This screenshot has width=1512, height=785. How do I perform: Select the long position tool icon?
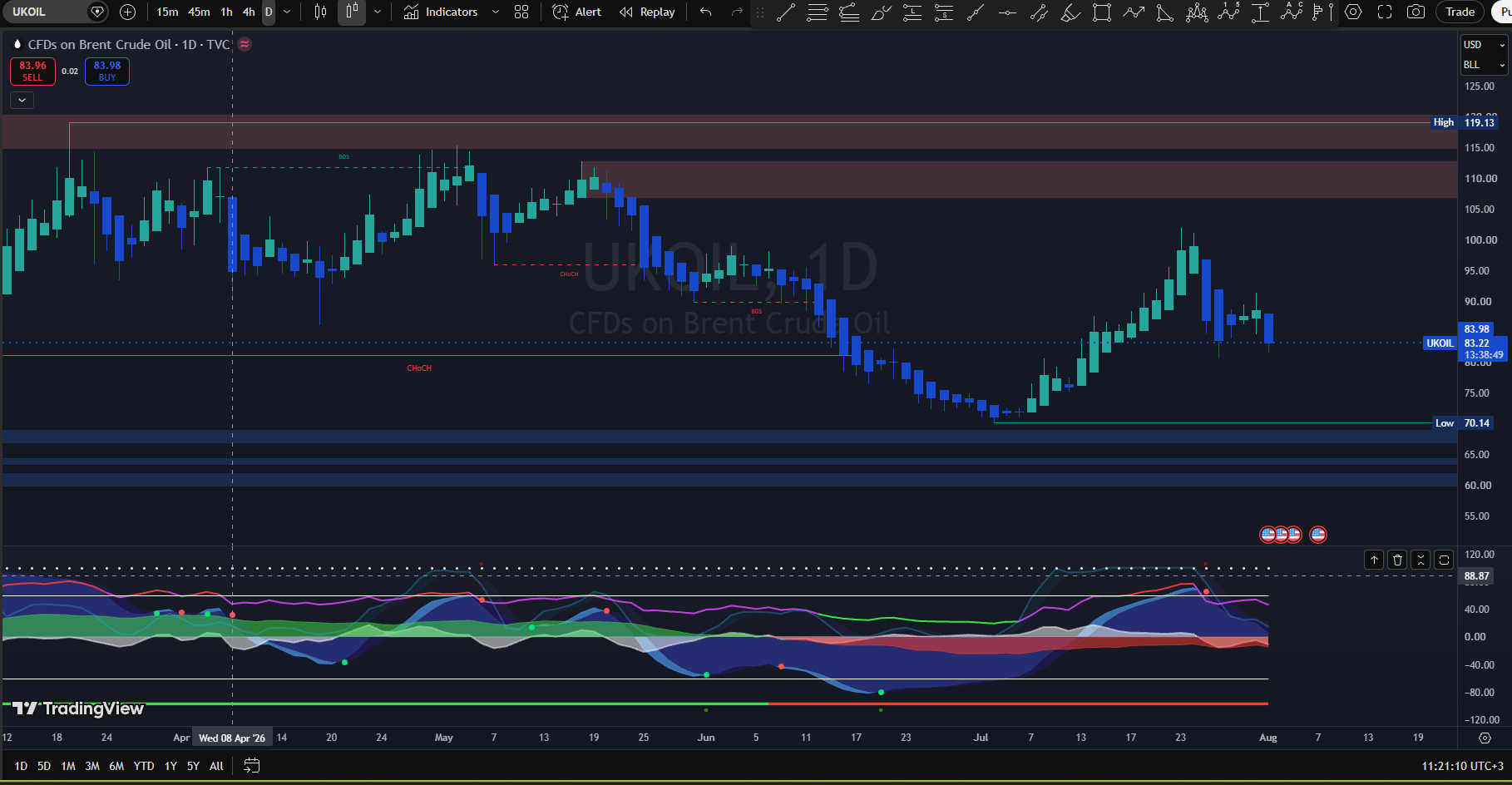[912, 12]
